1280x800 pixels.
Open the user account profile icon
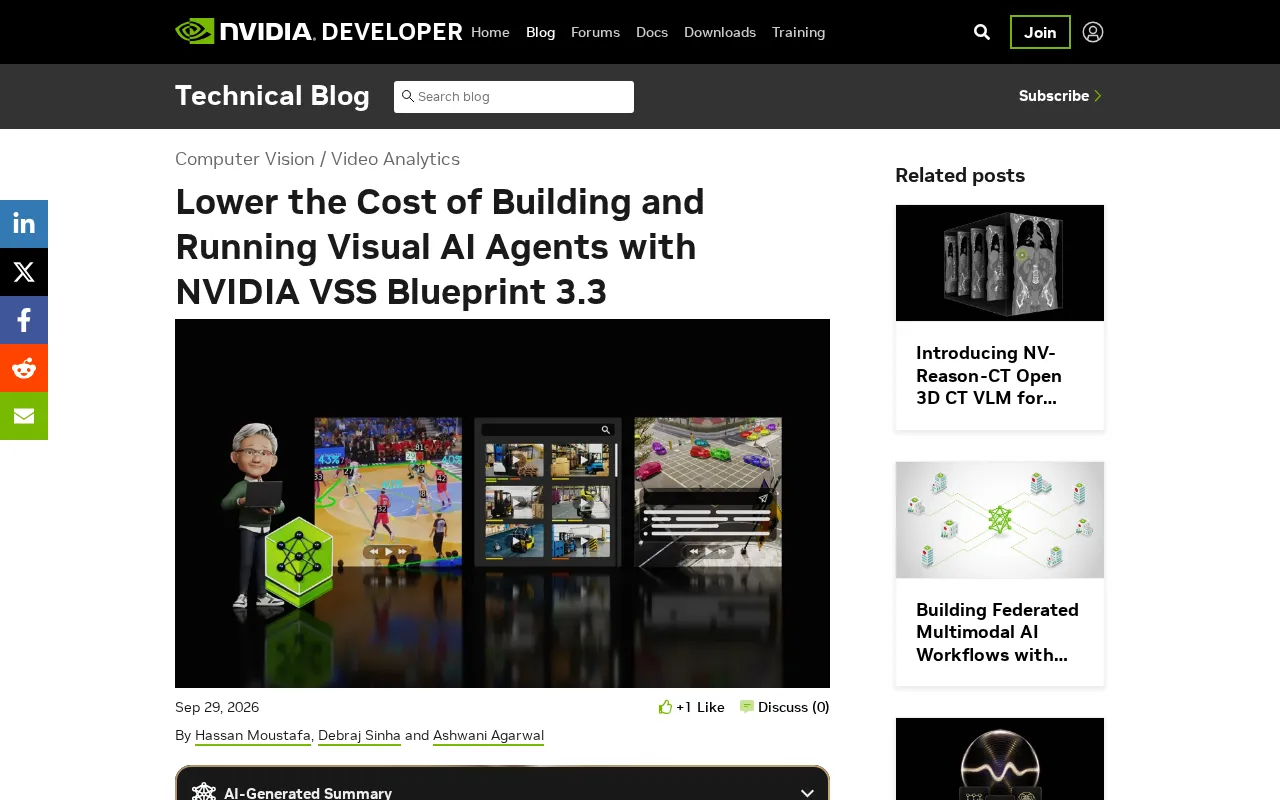click(1093, 32)
